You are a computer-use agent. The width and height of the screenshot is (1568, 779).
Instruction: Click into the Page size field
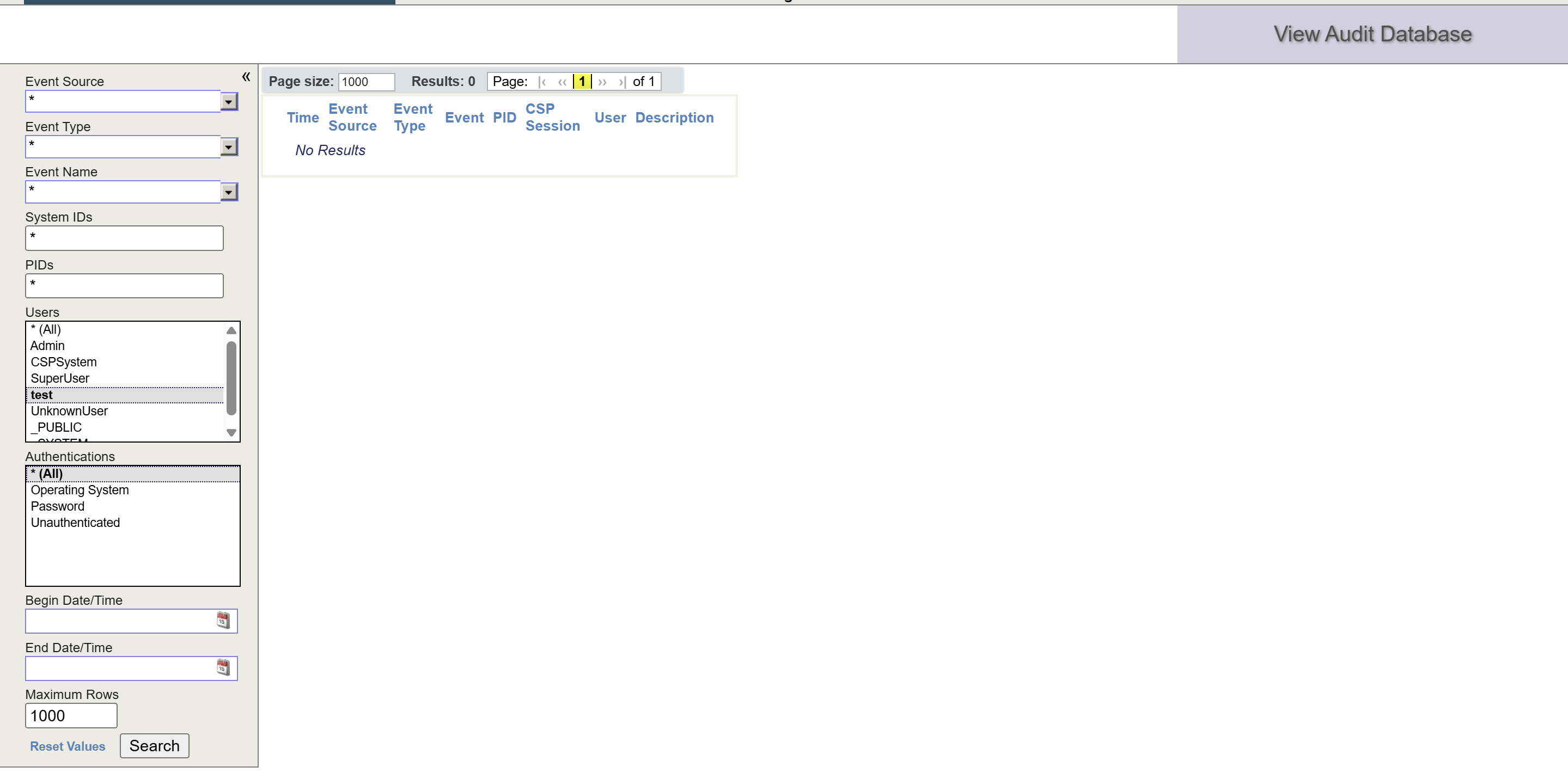(x=366, y=82)
